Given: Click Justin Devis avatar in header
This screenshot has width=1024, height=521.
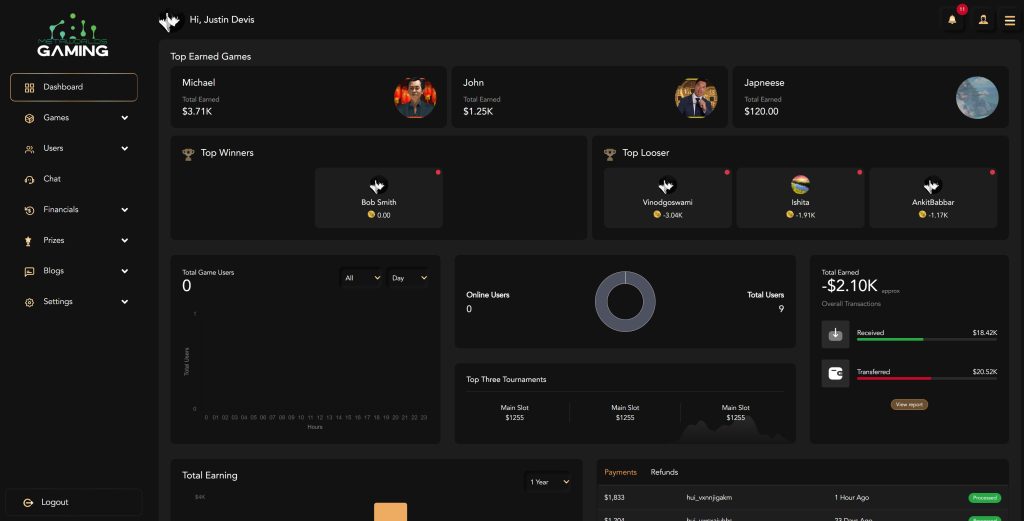Looking at the screenshot, I should pos(170,21).
